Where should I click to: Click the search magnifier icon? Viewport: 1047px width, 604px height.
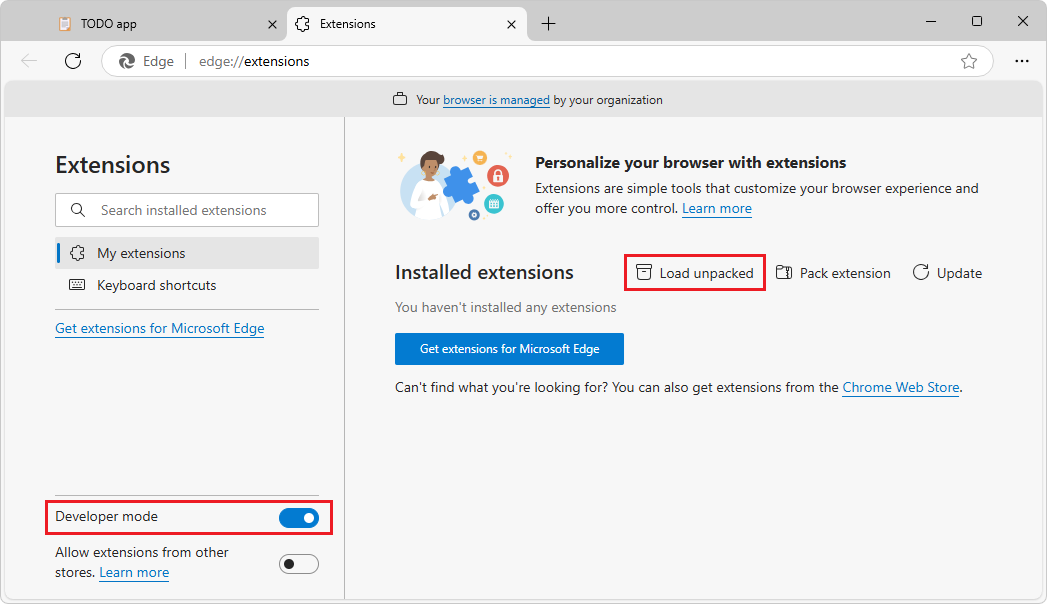pyautogui.click(x=78, y=210)
